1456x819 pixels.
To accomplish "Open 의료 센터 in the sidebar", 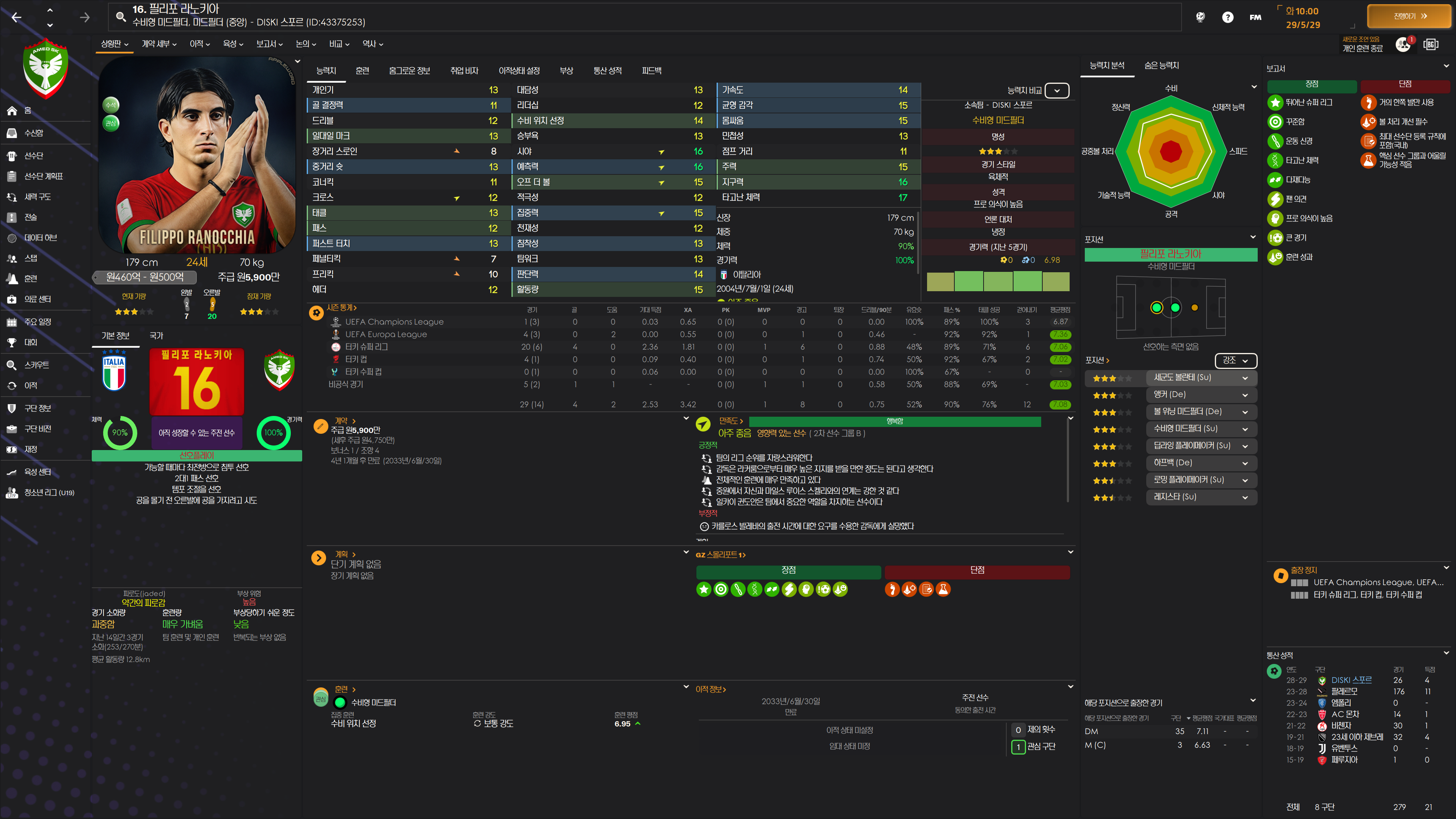I will [x=37, y=299].
